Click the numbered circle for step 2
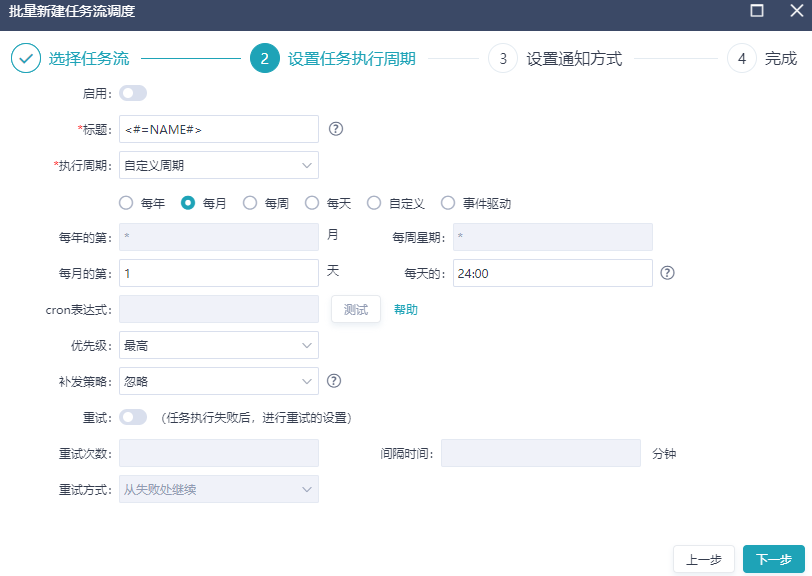The image size is (812, 576). (263, 58)
